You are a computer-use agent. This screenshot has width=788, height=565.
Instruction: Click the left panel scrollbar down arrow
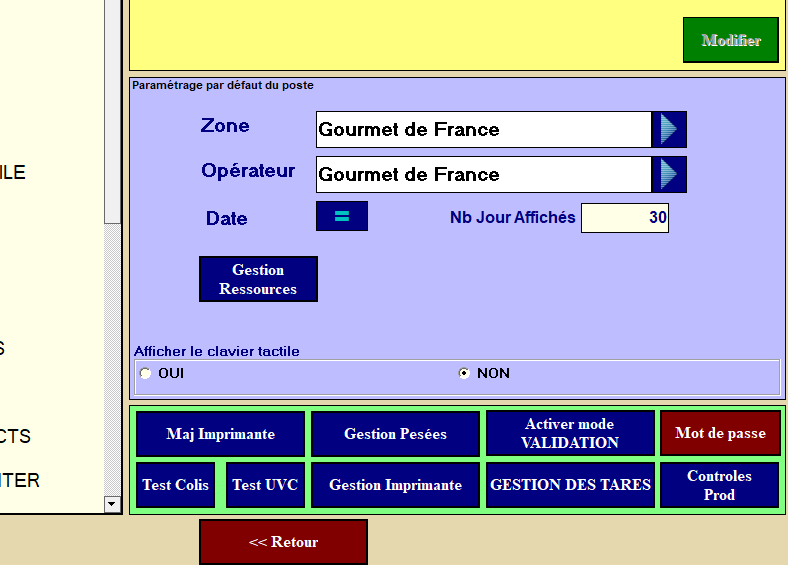point(112,504)
